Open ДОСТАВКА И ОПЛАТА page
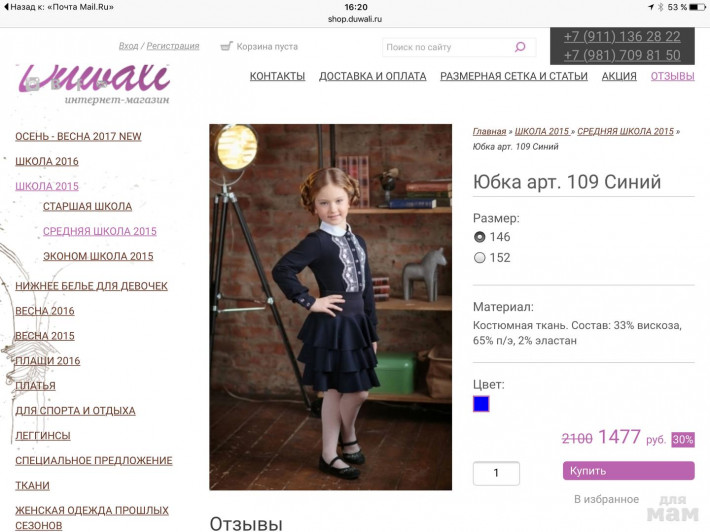This screenshot has width=710, height=532. coord(373,76)
